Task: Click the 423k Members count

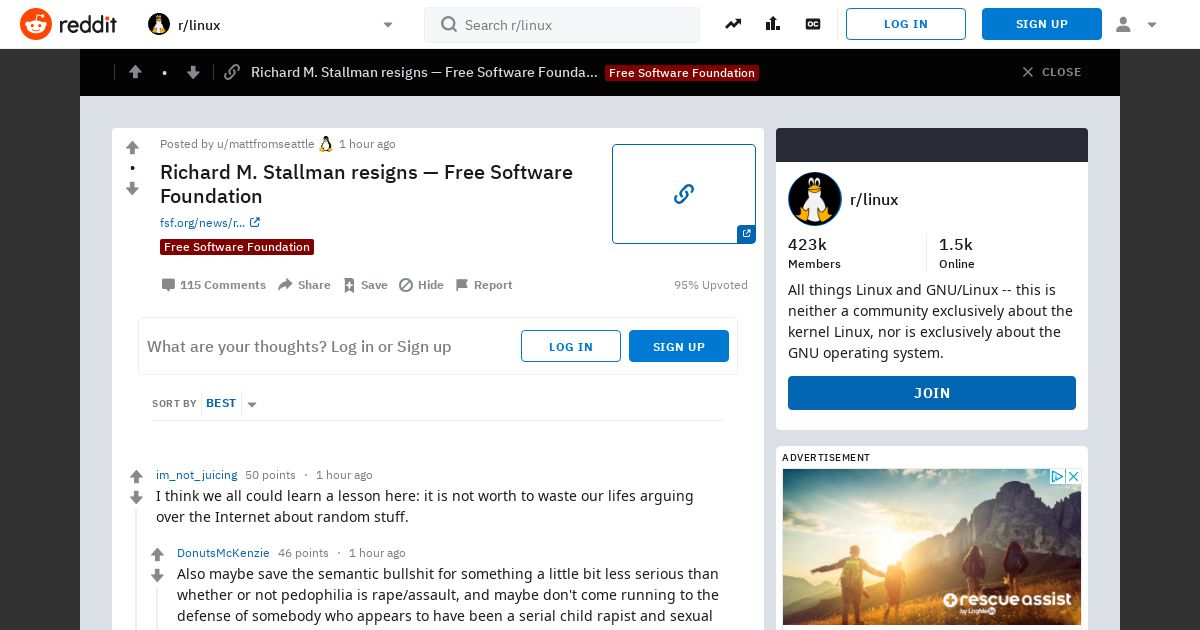Action: [814, 253]
